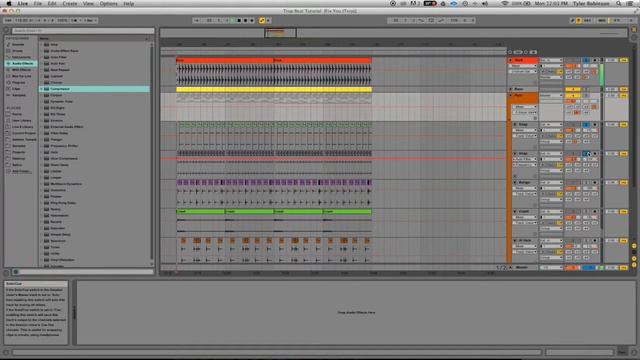Image resolution: width=640 pixels, height=360 pixels.
Task: Click the Arrangement Record button
Action: click(x=246, y=20)
